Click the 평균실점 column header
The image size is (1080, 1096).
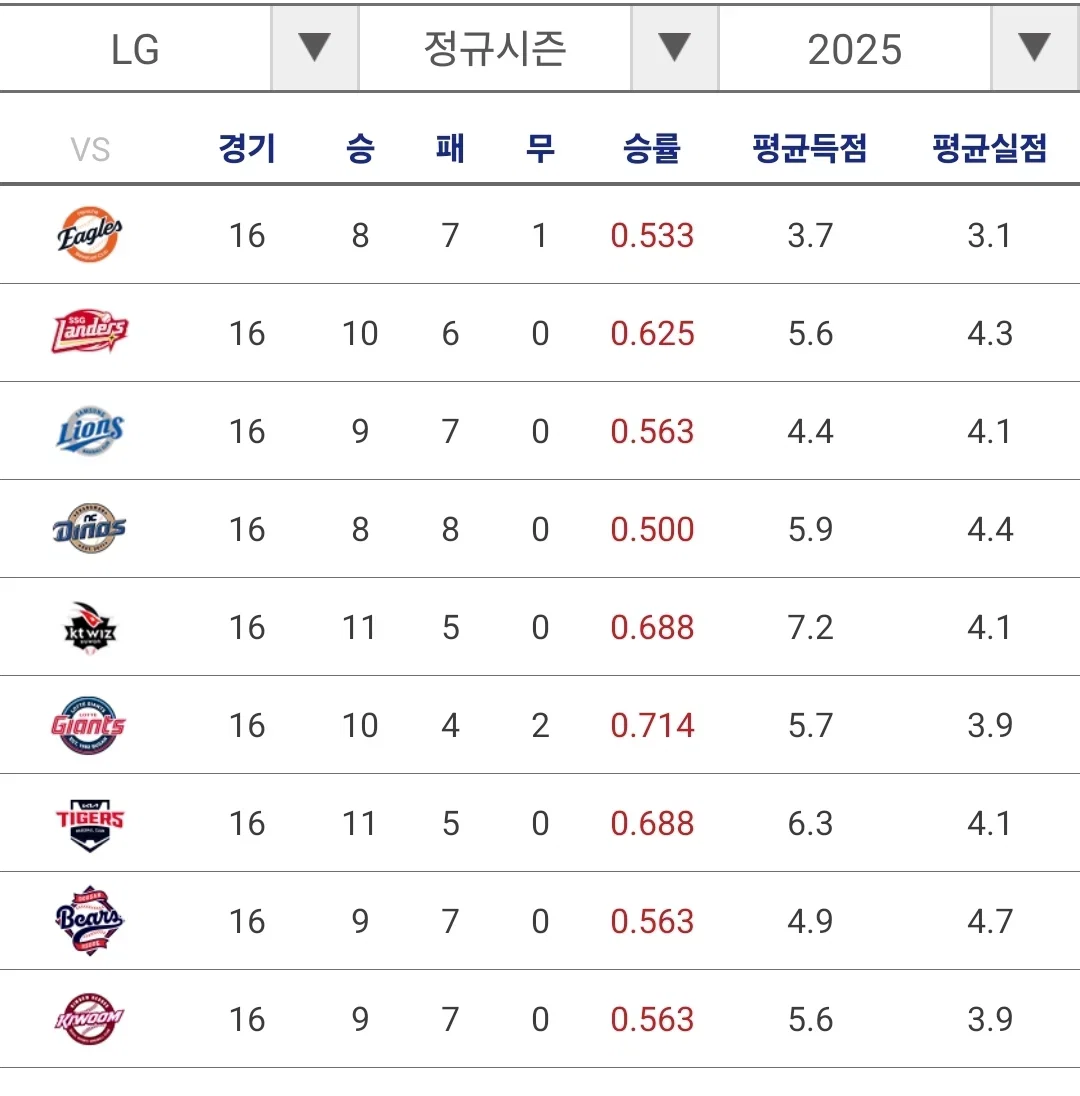[x=990, y=148]
